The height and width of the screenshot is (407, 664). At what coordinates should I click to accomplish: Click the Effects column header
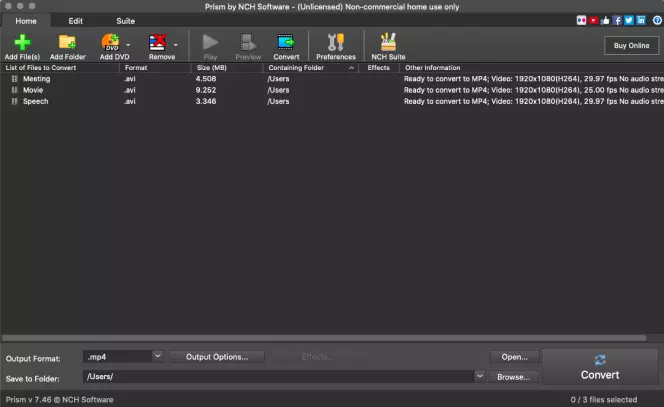pos(379,68)
